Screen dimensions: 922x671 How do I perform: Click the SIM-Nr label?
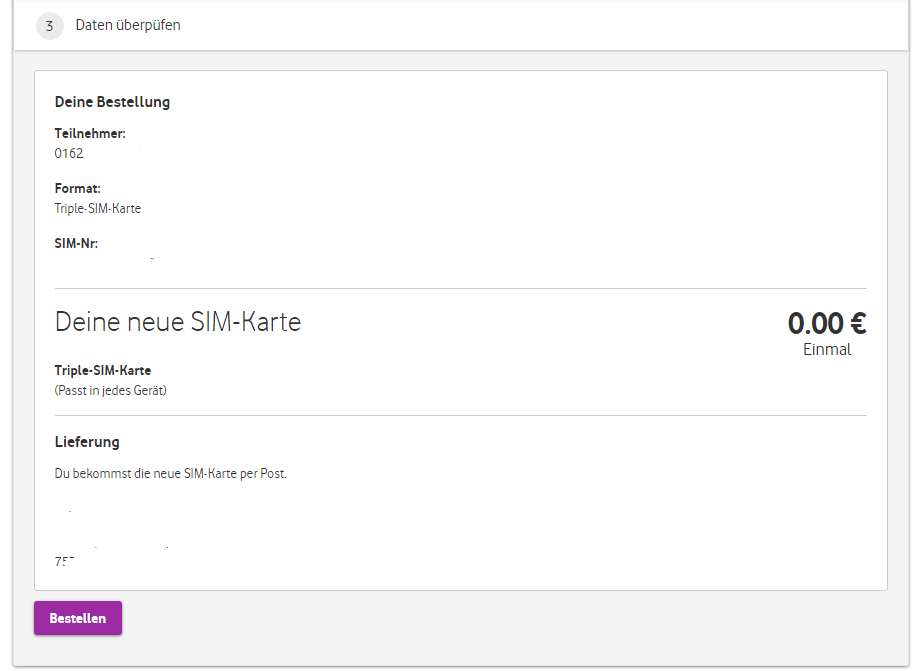point(76,243)
